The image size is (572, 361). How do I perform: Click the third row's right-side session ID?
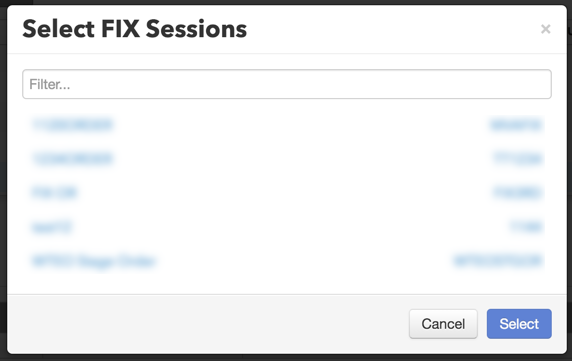point(518,193)
